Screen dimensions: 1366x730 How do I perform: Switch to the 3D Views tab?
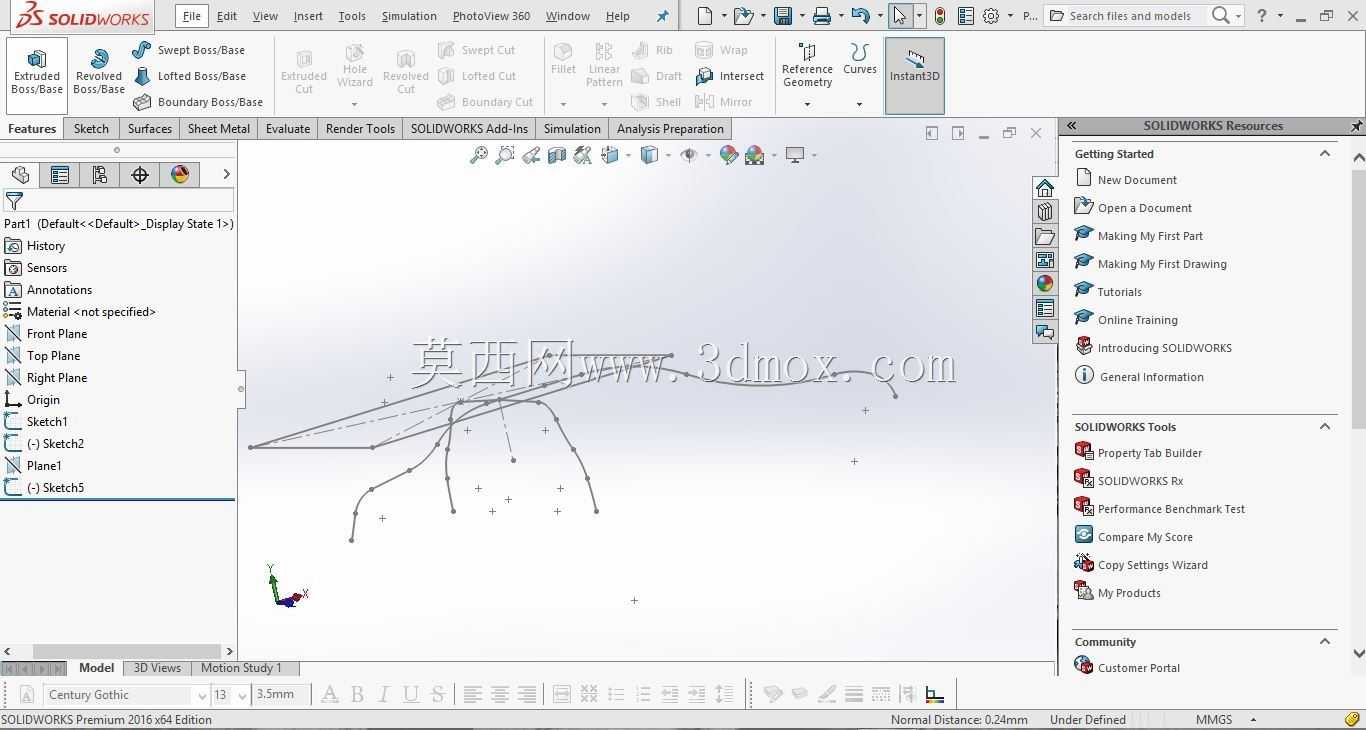157,668
